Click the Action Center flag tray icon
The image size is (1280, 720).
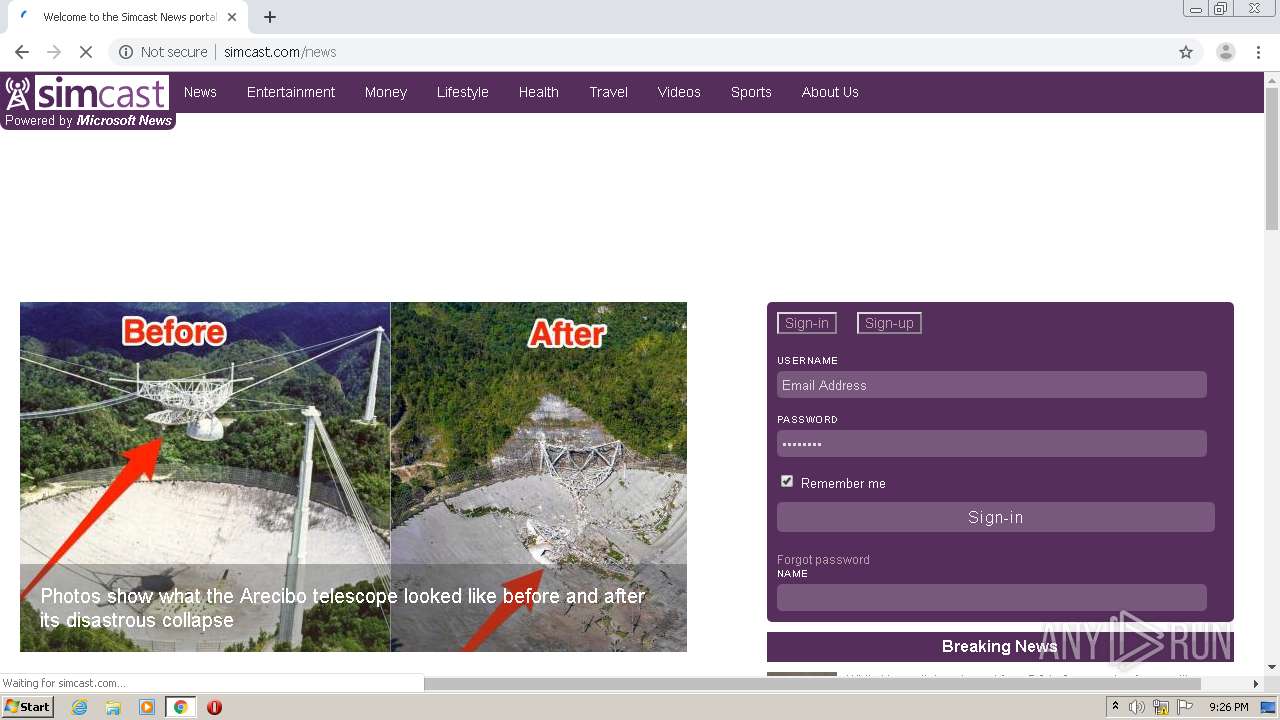[x=1185, y=707]
